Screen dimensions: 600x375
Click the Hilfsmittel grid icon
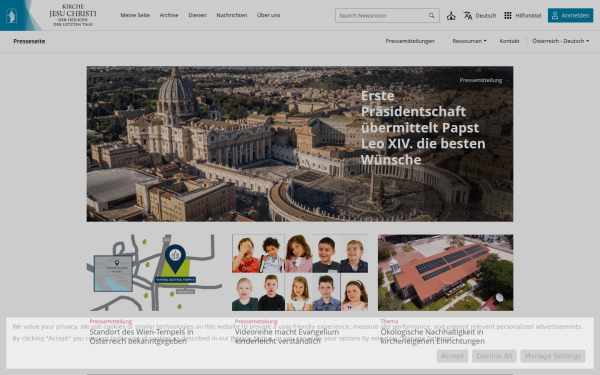[507, 16]
